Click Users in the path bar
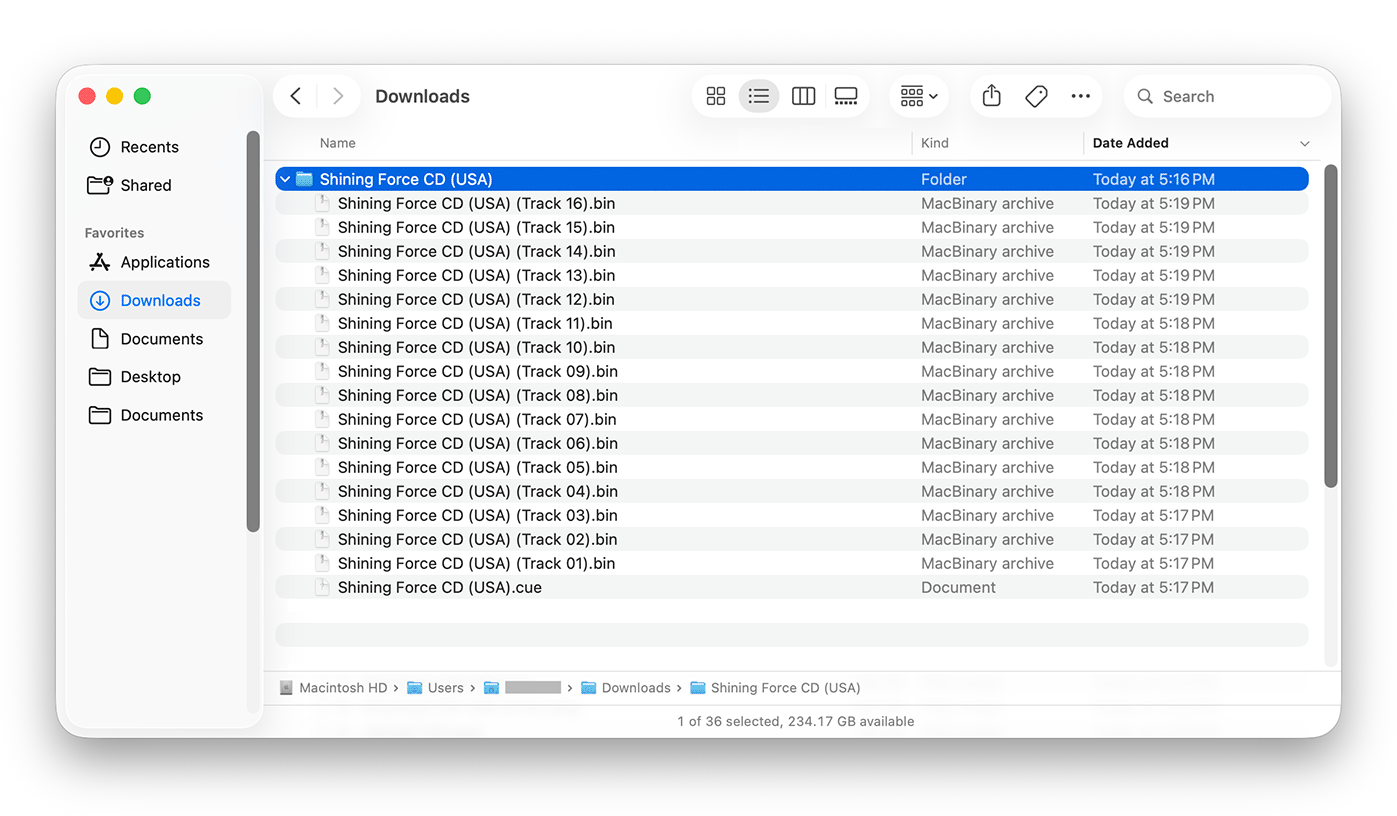The height and width of the screenshot is (816, 1397). point(436,688)
